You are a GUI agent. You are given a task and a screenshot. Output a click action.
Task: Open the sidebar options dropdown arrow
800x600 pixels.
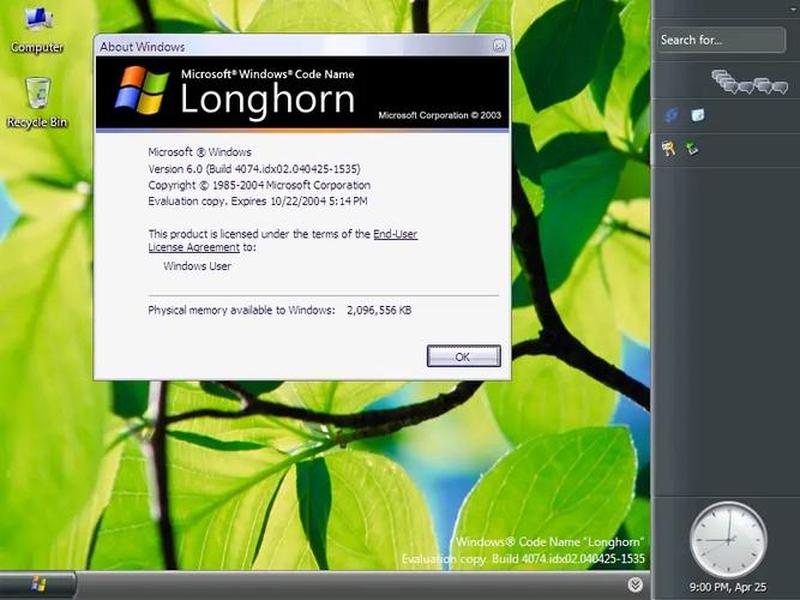point(795,9)
